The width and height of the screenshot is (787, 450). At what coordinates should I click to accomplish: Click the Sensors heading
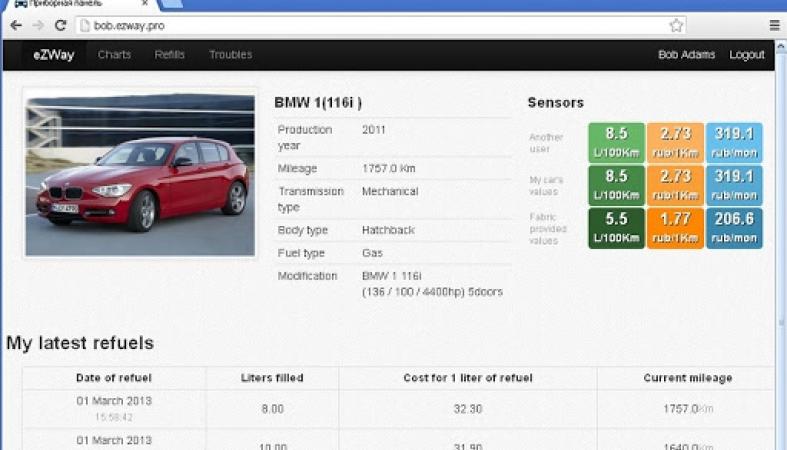tap(556, 103)
